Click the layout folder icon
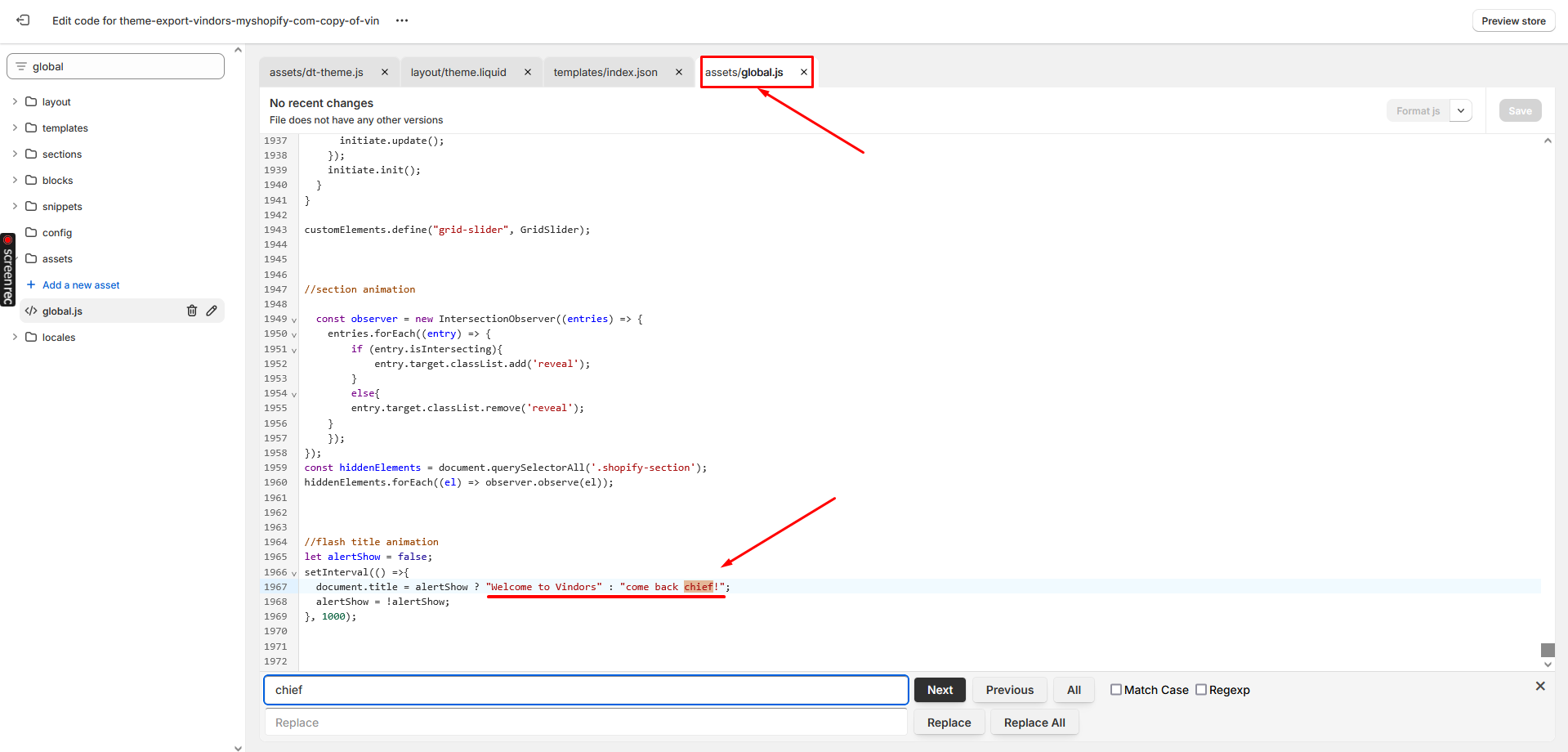This screenshot has height=752, width=1568. [x=31, y=101]
